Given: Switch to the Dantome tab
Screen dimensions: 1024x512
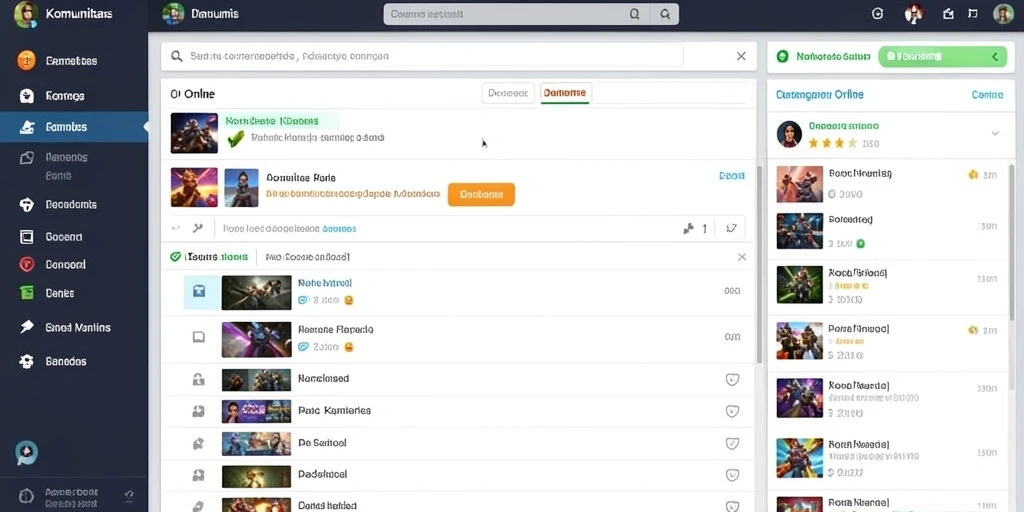Looking at the screenshot, I should 565,93.
